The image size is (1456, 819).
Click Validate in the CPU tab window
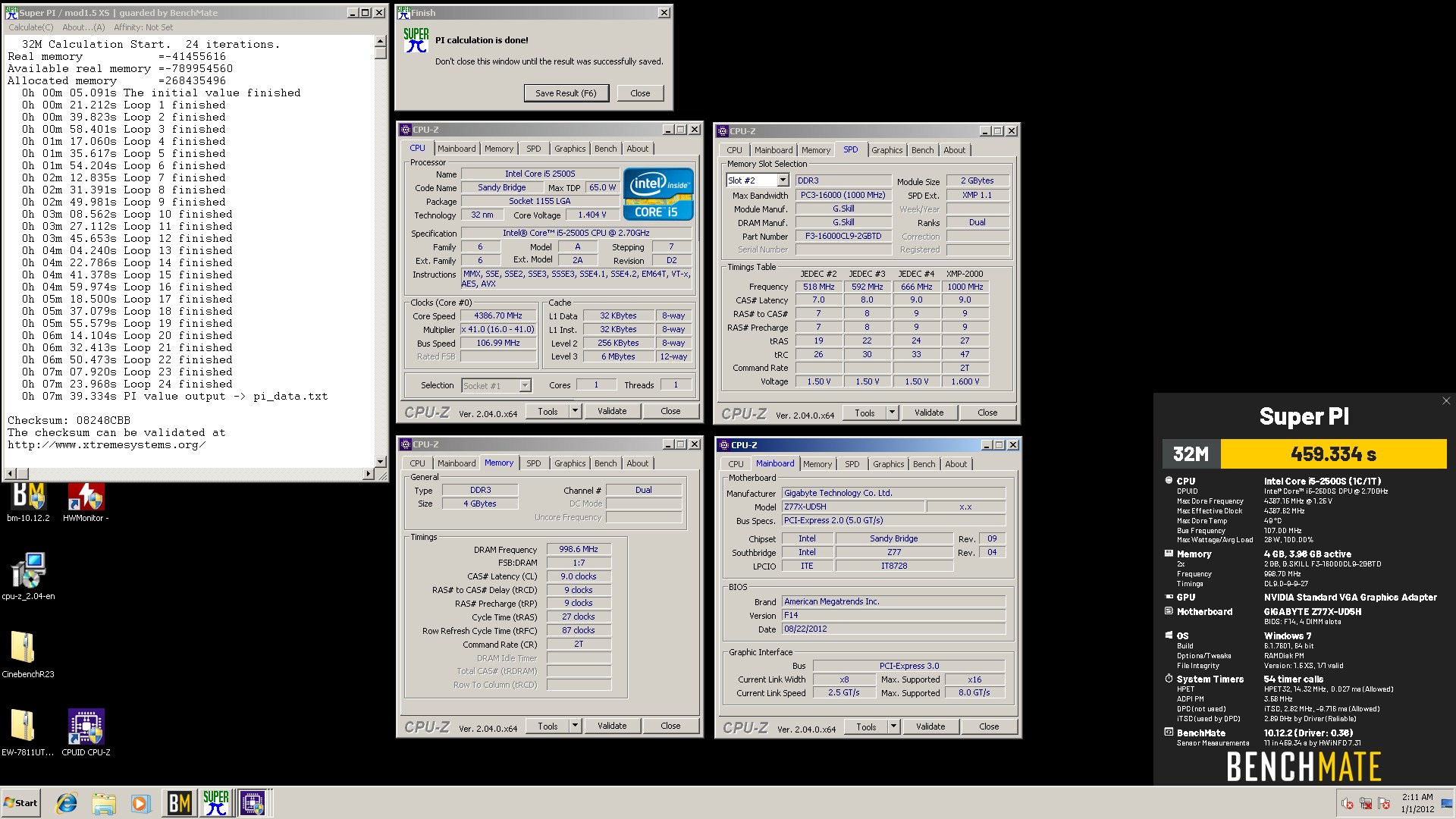612,411
